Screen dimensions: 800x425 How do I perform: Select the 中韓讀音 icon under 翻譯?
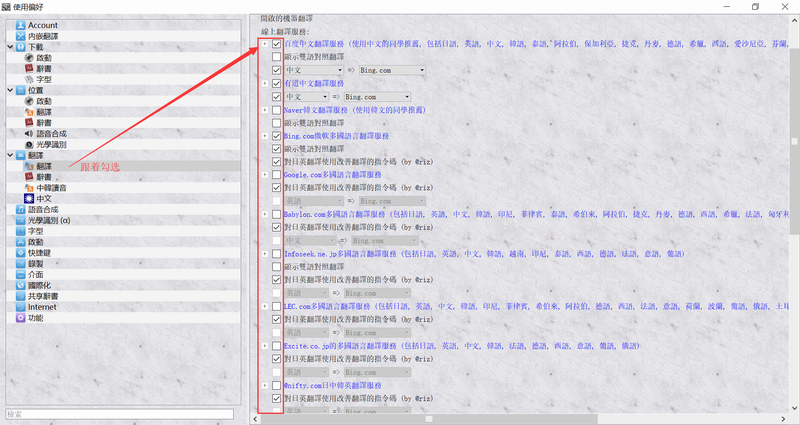tap(29, 187)
